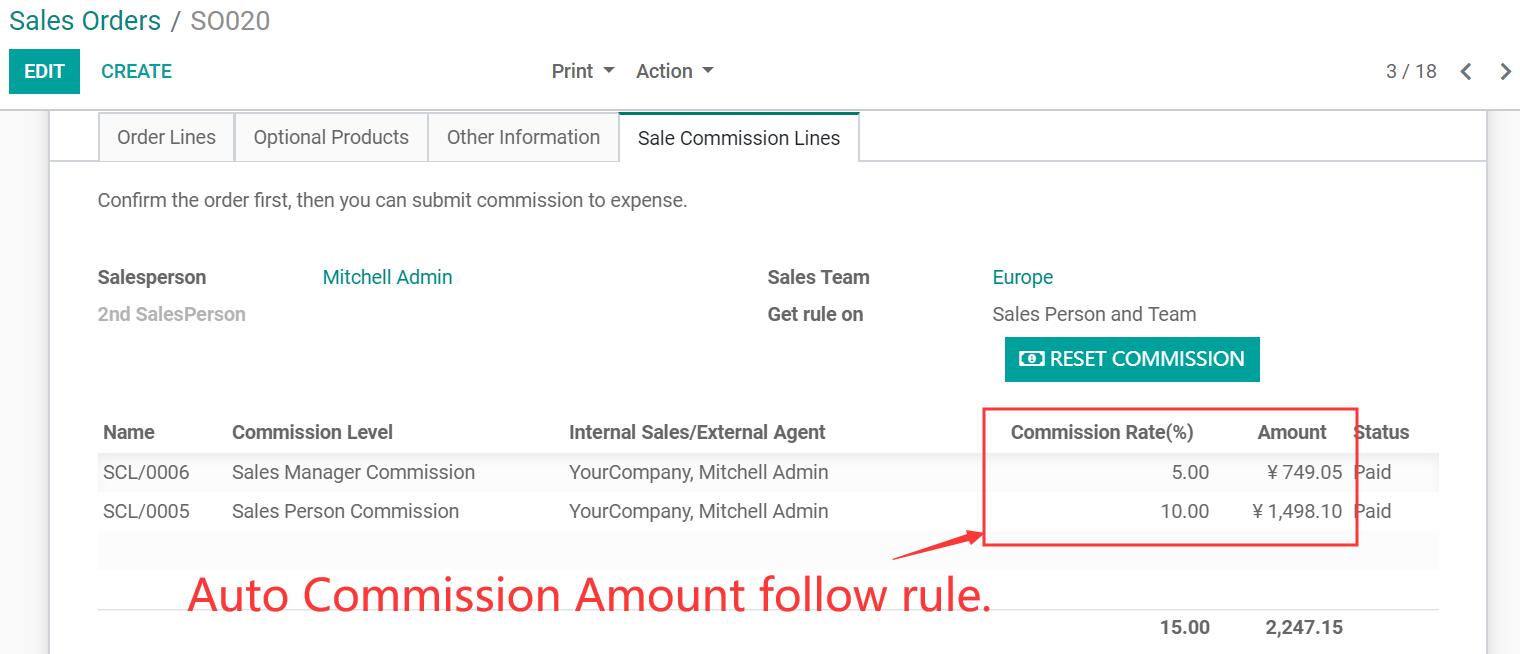
Task: Click the money icon on Reset Commission
Action: point(1031,359)
